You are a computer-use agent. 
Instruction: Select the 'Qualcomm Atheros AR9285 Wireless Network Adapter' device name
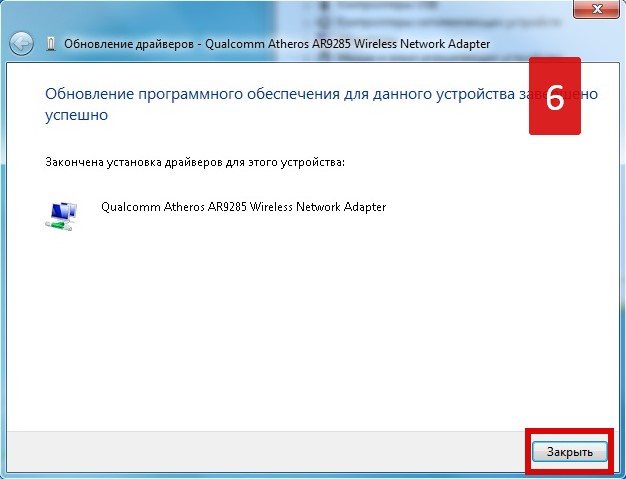(244, 207)
